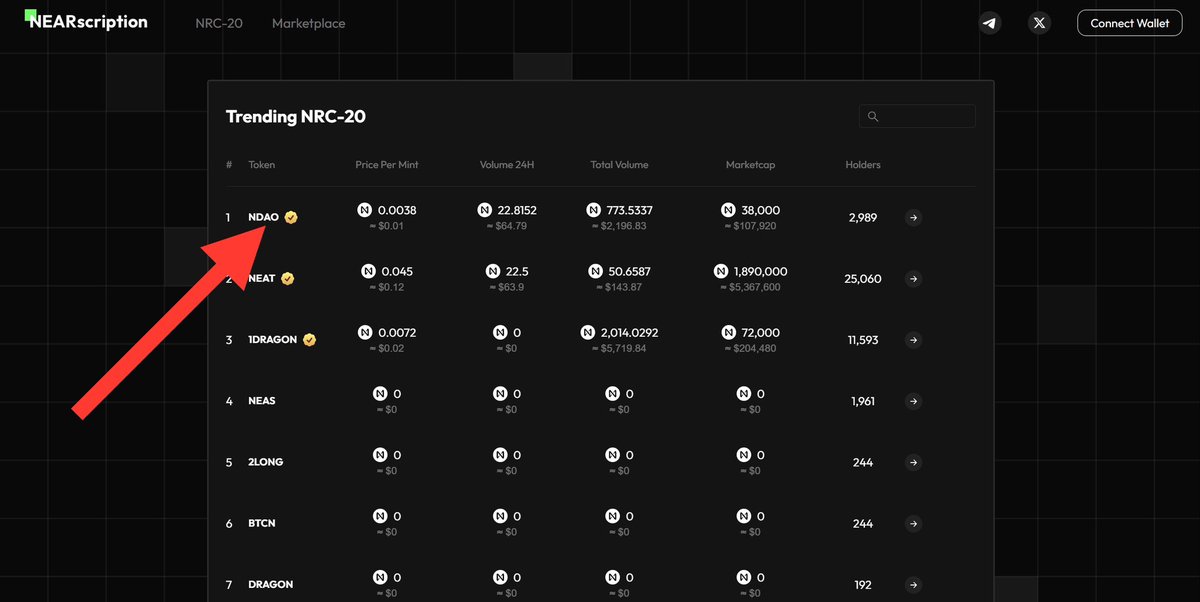Screen dimensions: 1200x602
Task: Click NDAO holders count 2,989
Action: click(863, 217)
